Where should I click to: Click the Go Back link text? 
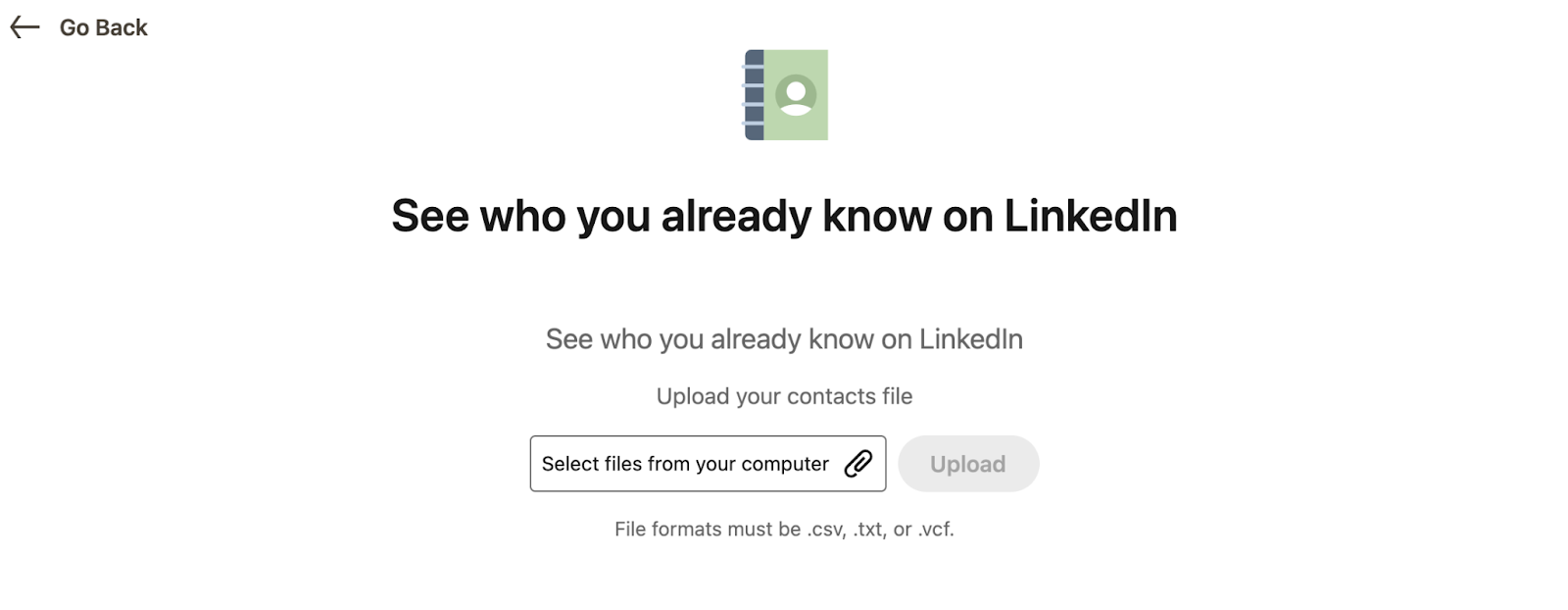(103, 27)
